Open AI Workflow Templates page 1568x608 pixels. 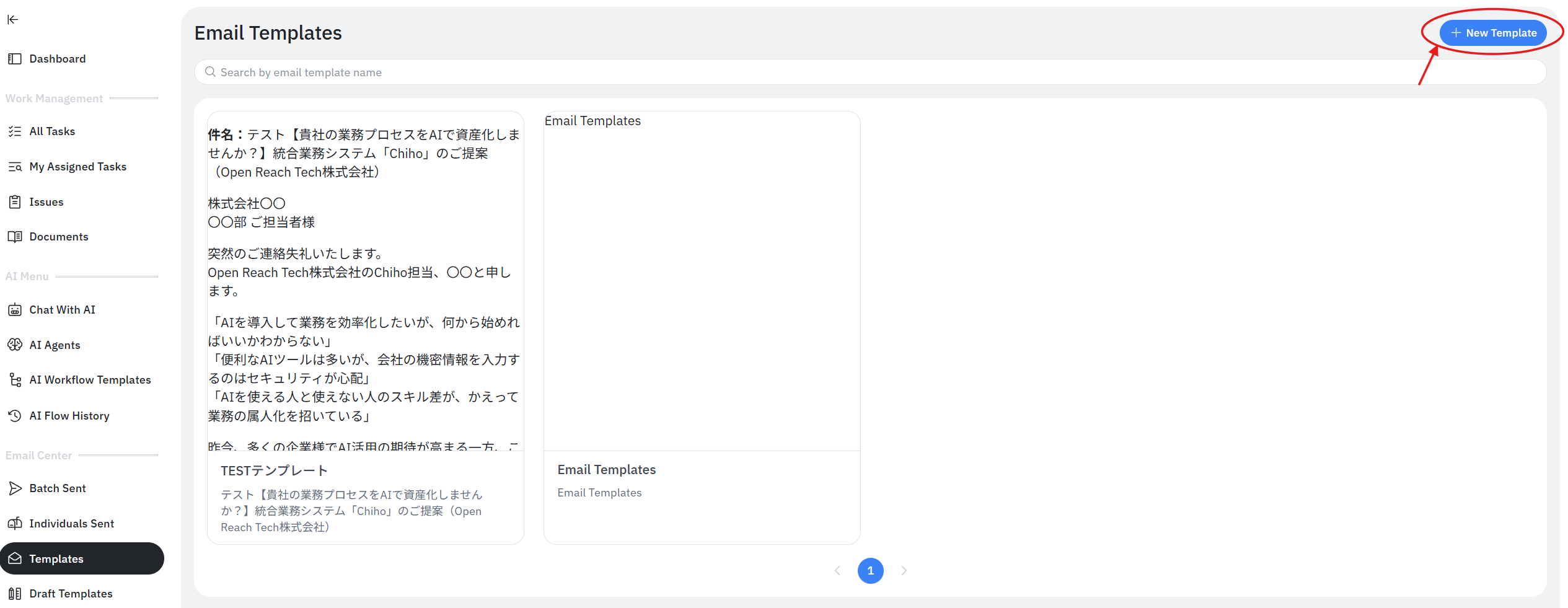90,380
